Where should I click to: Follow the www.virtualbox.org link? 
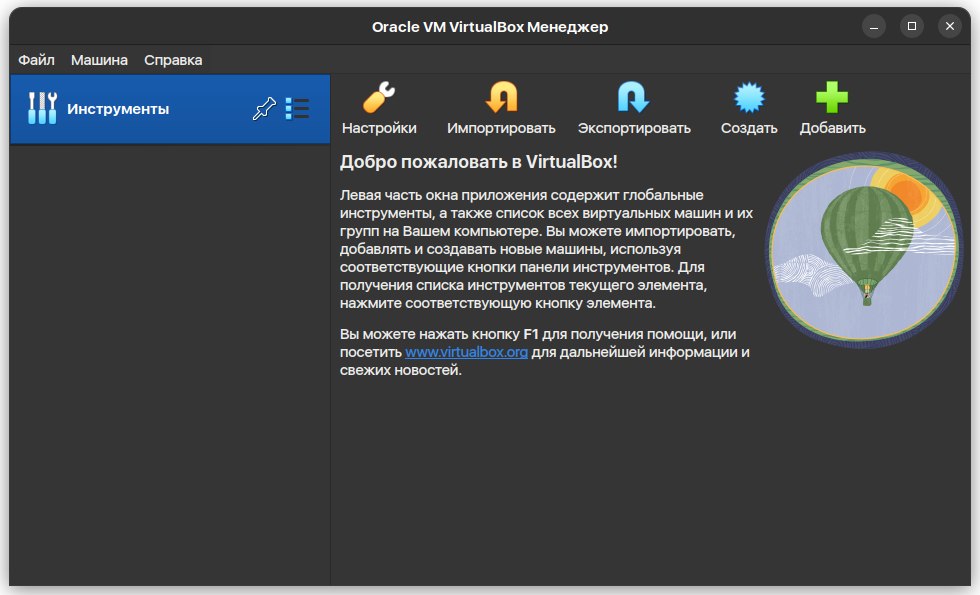[466, 352]
